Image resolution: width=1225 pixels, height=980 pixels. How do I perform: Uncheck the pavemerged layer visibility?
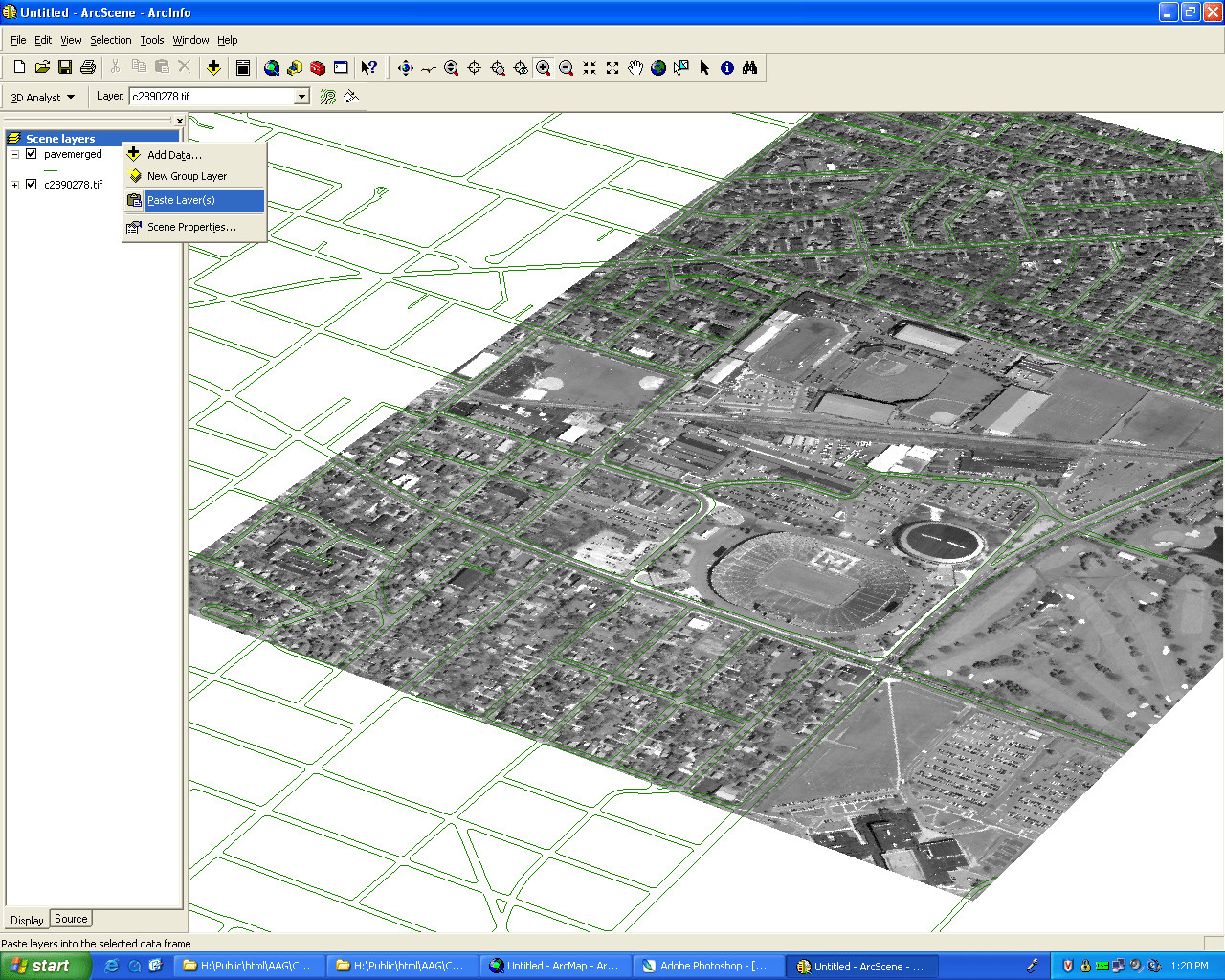(32, 154)
